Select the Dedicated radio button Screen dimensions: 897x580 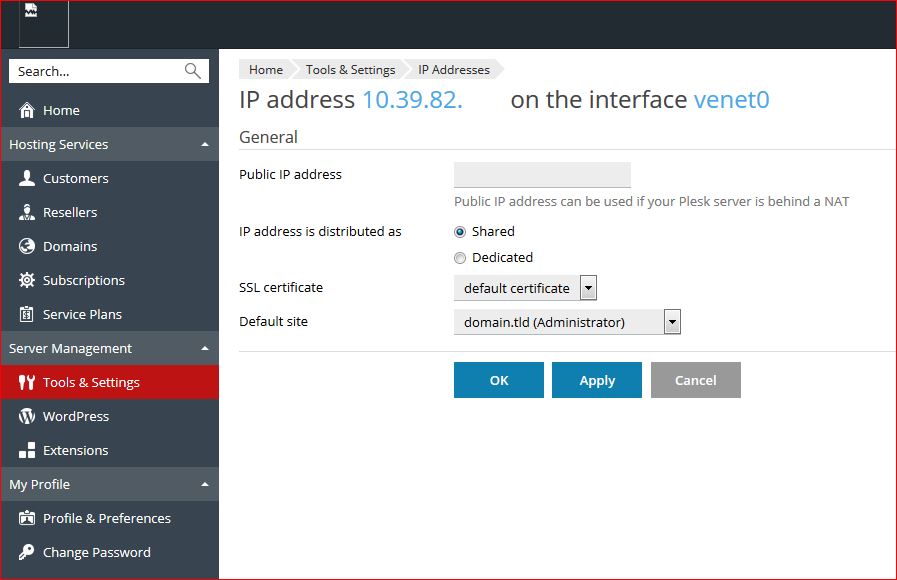(460, 258)
